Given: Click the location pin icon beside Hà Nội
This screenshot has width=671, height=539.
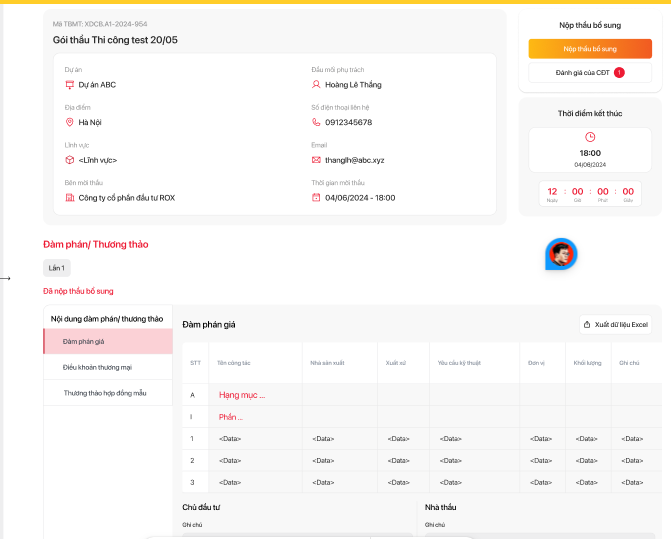Looking at the screenshot, I should [x=70, y=122].
